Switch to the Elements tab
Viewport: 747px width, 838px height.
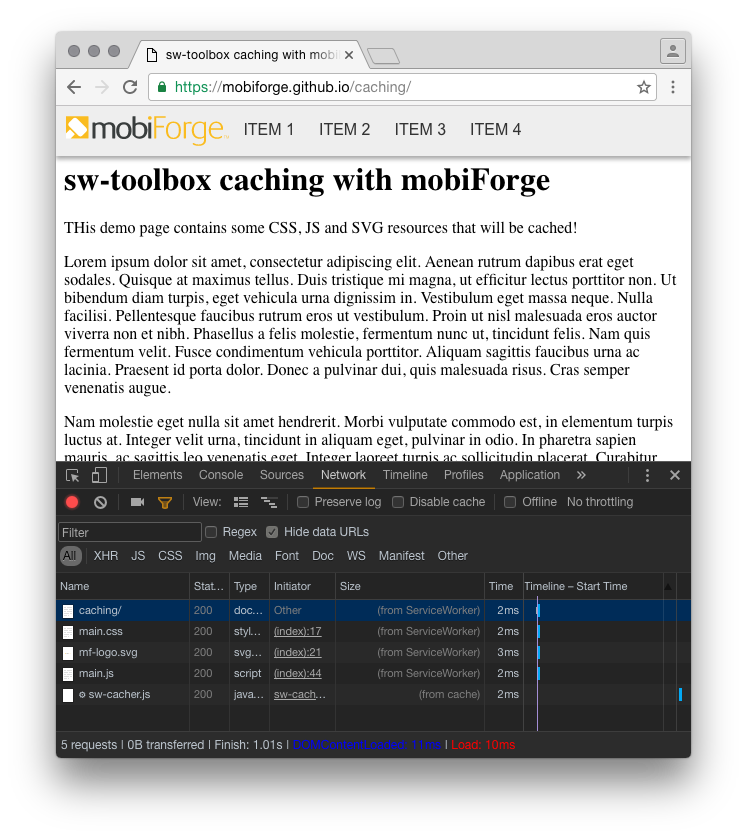click(x=158, y=475)
